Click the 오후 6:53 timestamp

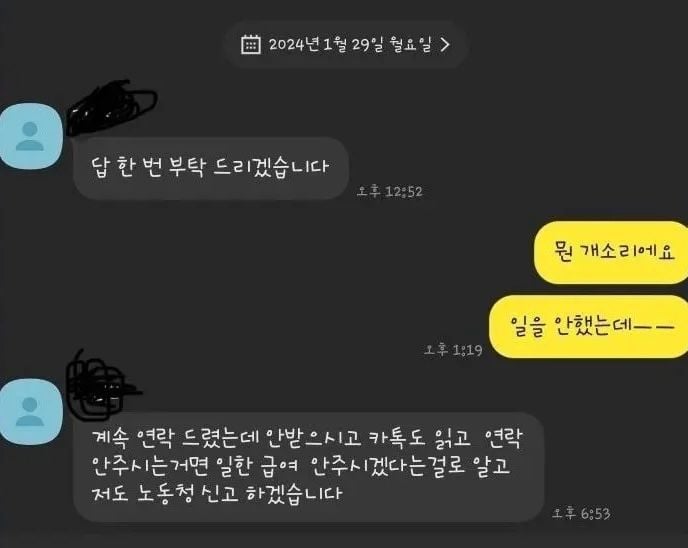pyautogui.click(x=581, y=513)
